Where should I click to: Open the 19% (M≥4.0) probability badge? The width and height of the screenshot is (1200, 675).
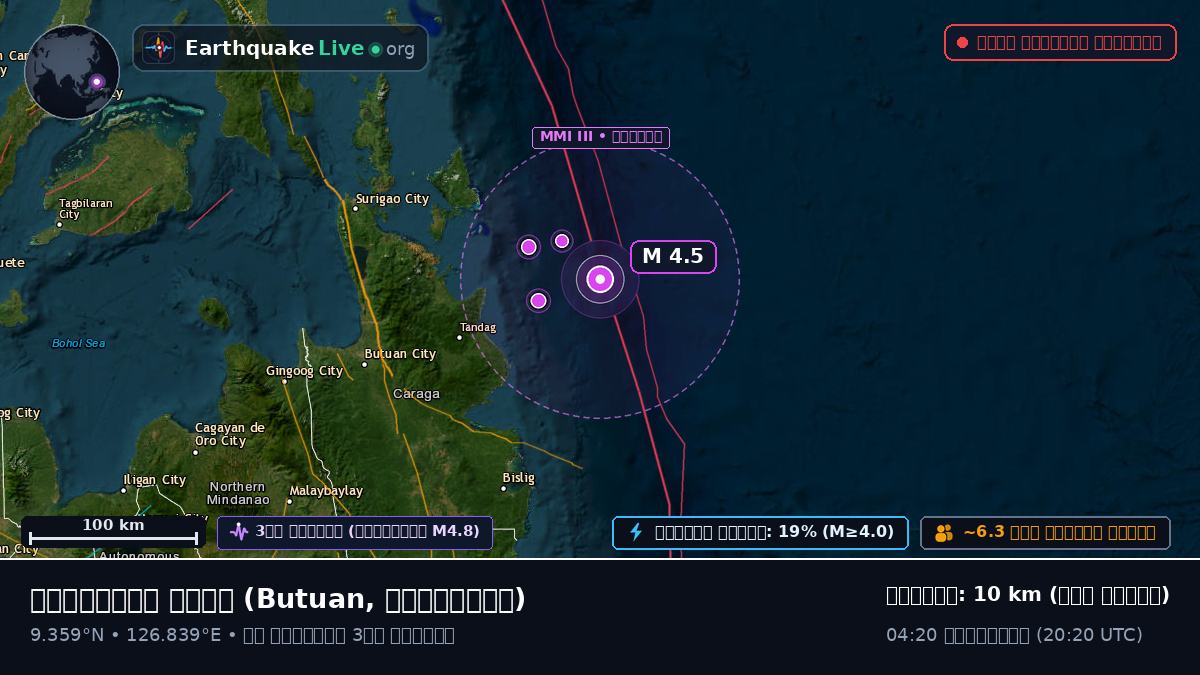[760, 533]
